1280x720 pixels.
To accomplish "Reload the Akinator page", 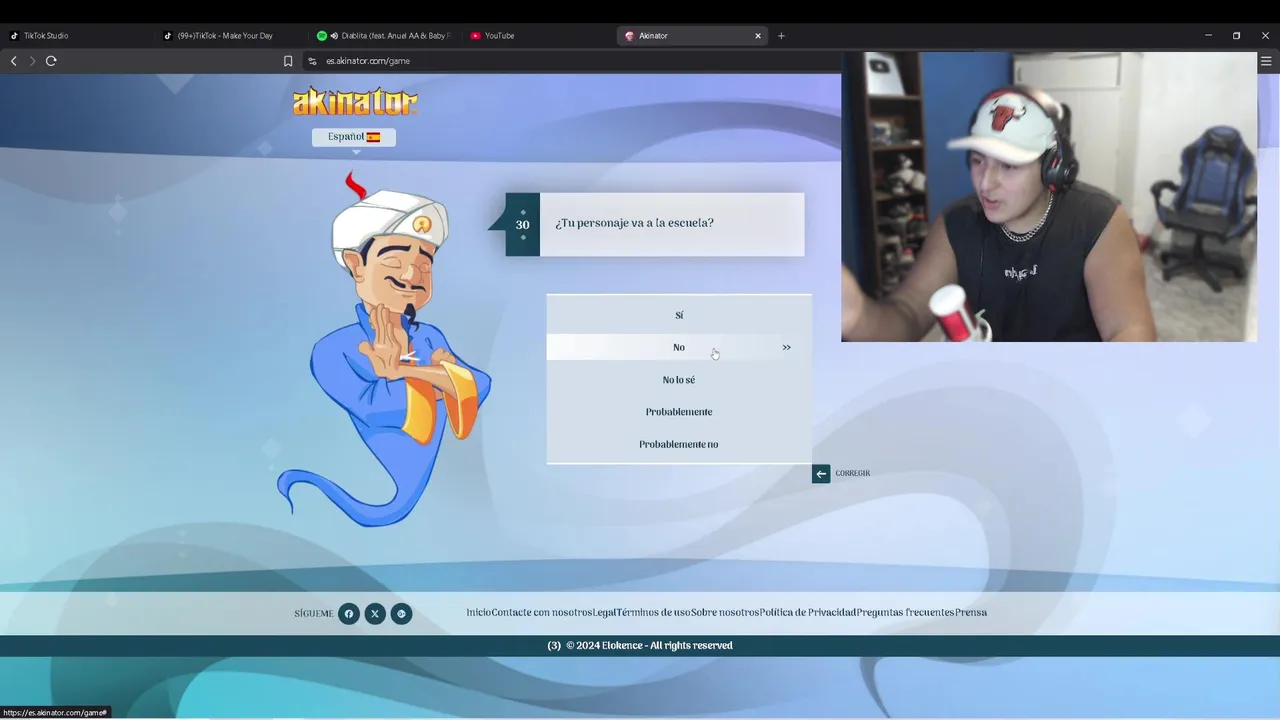I will click(51, 61).
